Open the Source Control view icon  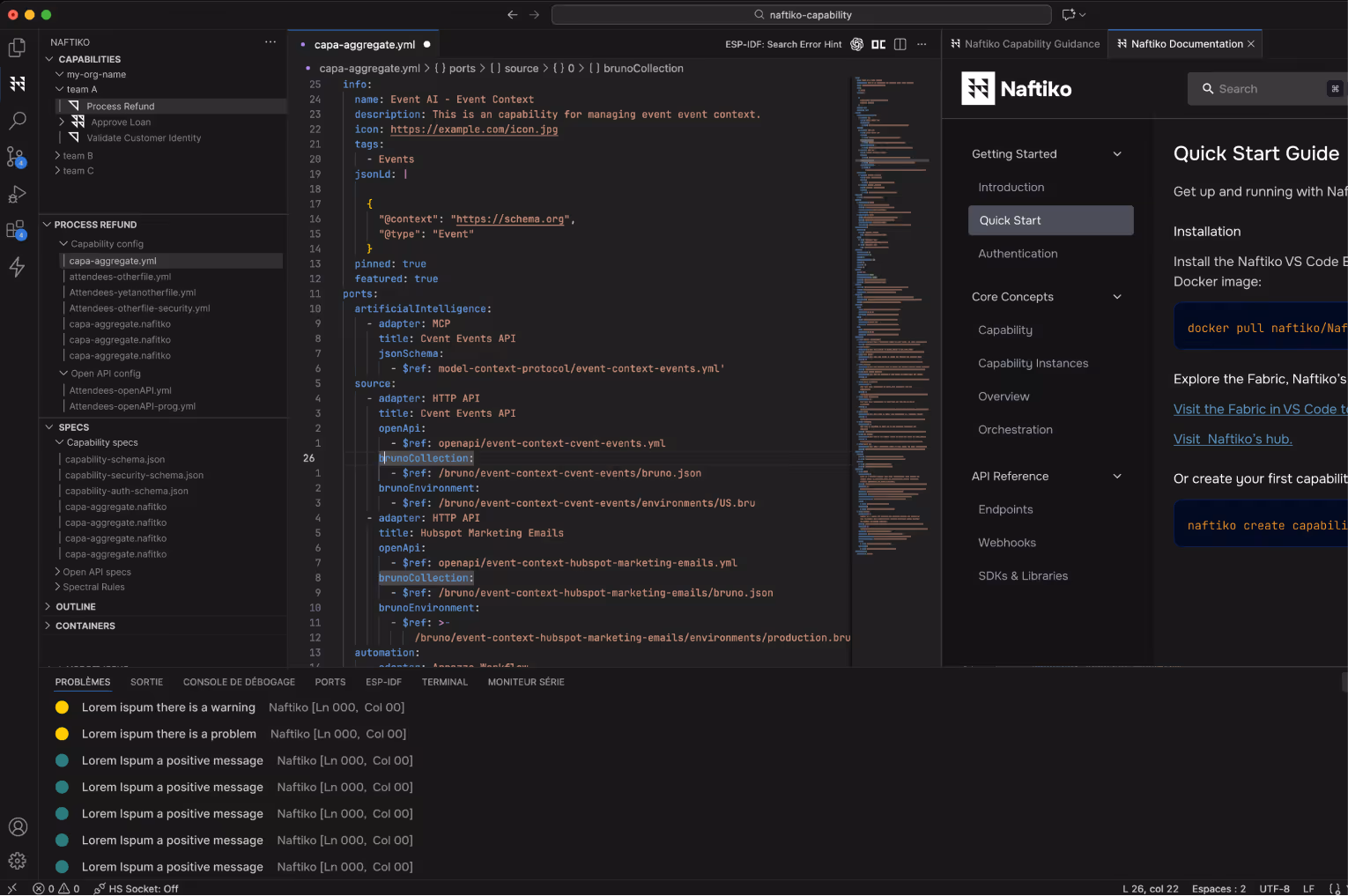pyautogui.click(x=17, y=157)
